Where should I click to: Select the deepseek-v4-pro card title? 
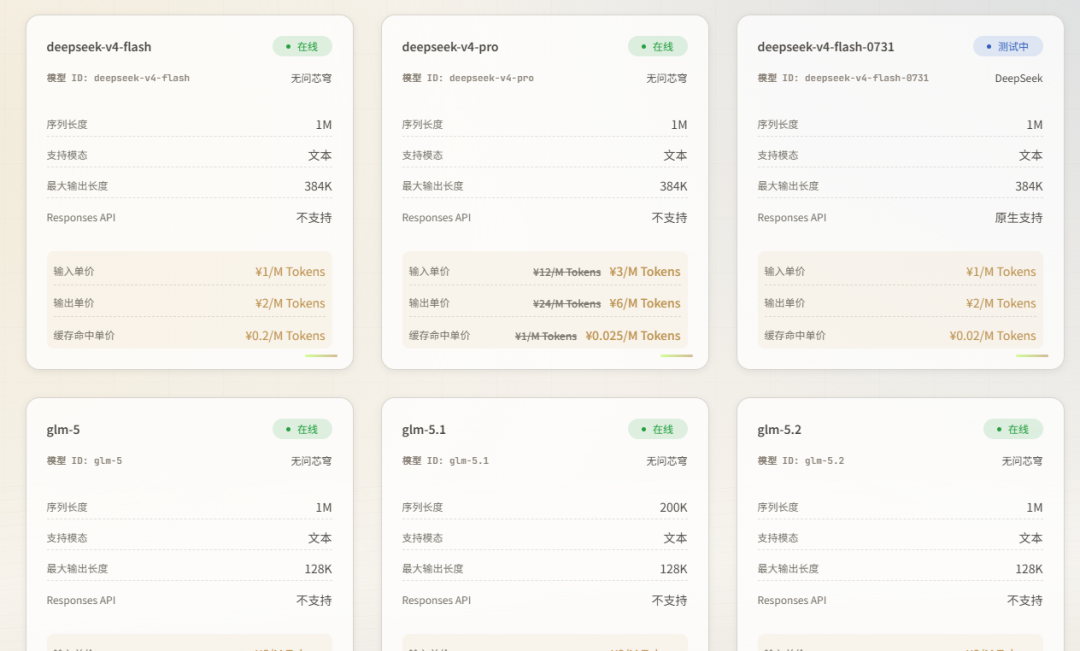(x=450, y=47)
